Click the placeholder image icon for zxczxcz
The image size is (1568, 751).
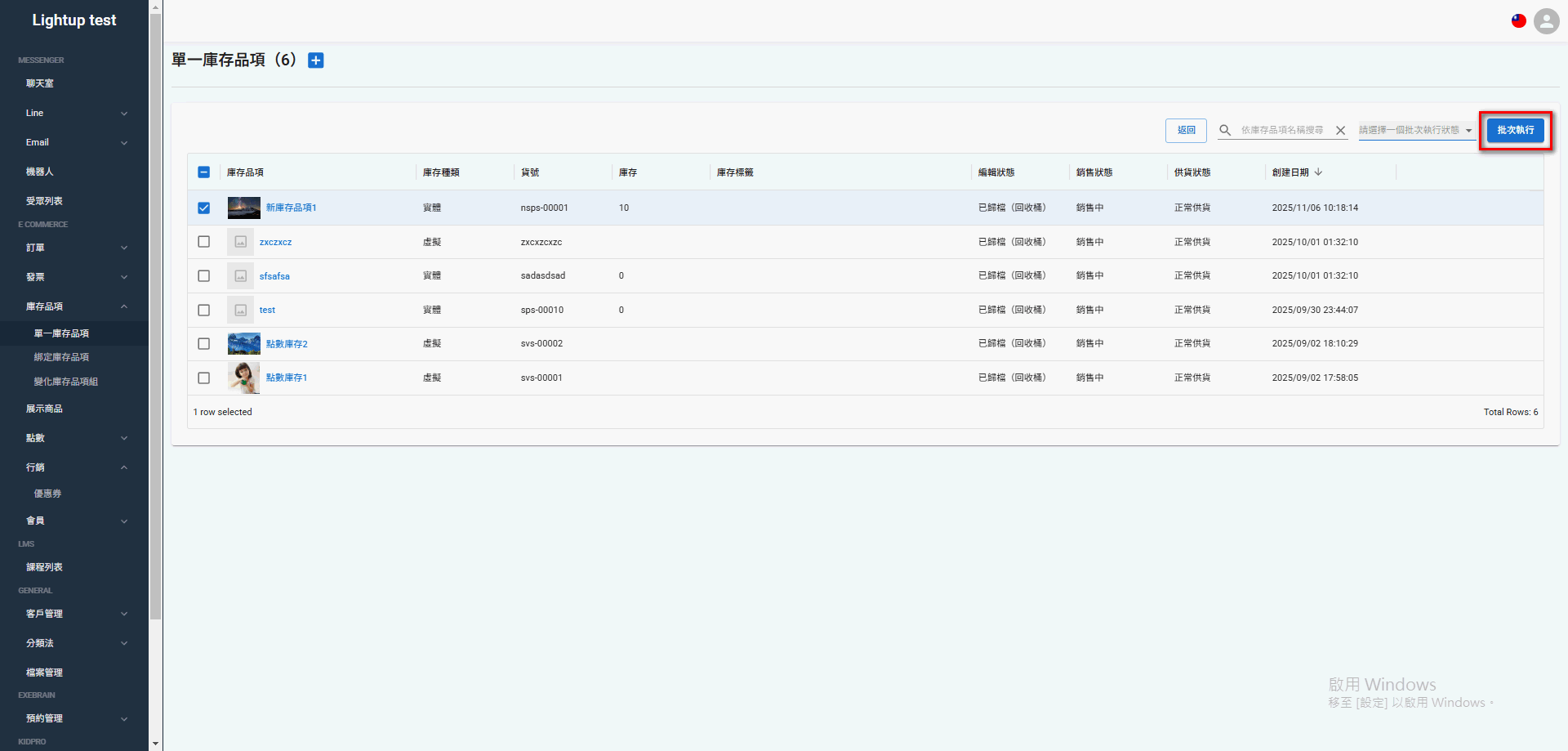click(x=240, y=241)
